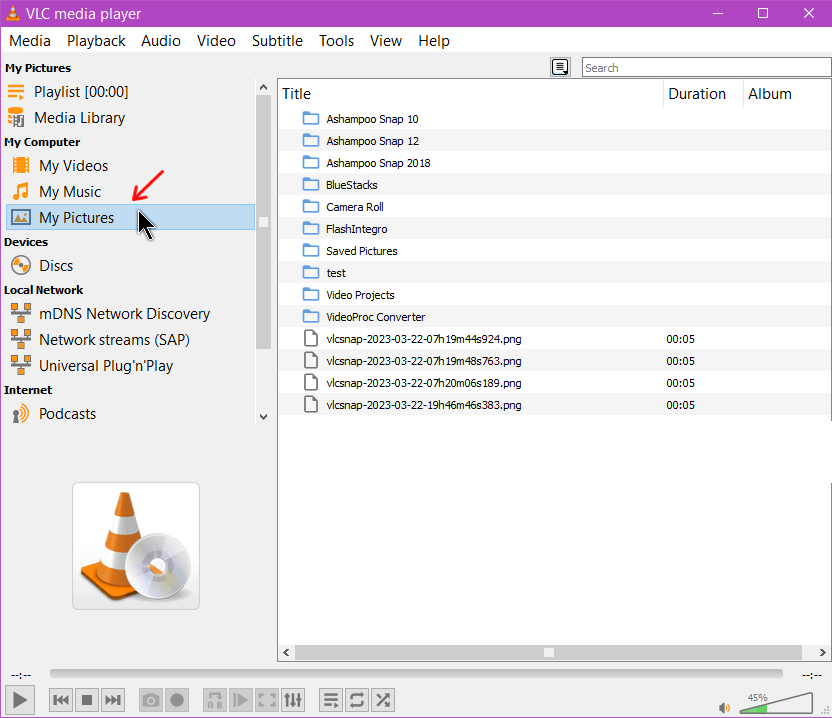
Task: Click sidebar scroll up arrow
Action: click(263, 87)
